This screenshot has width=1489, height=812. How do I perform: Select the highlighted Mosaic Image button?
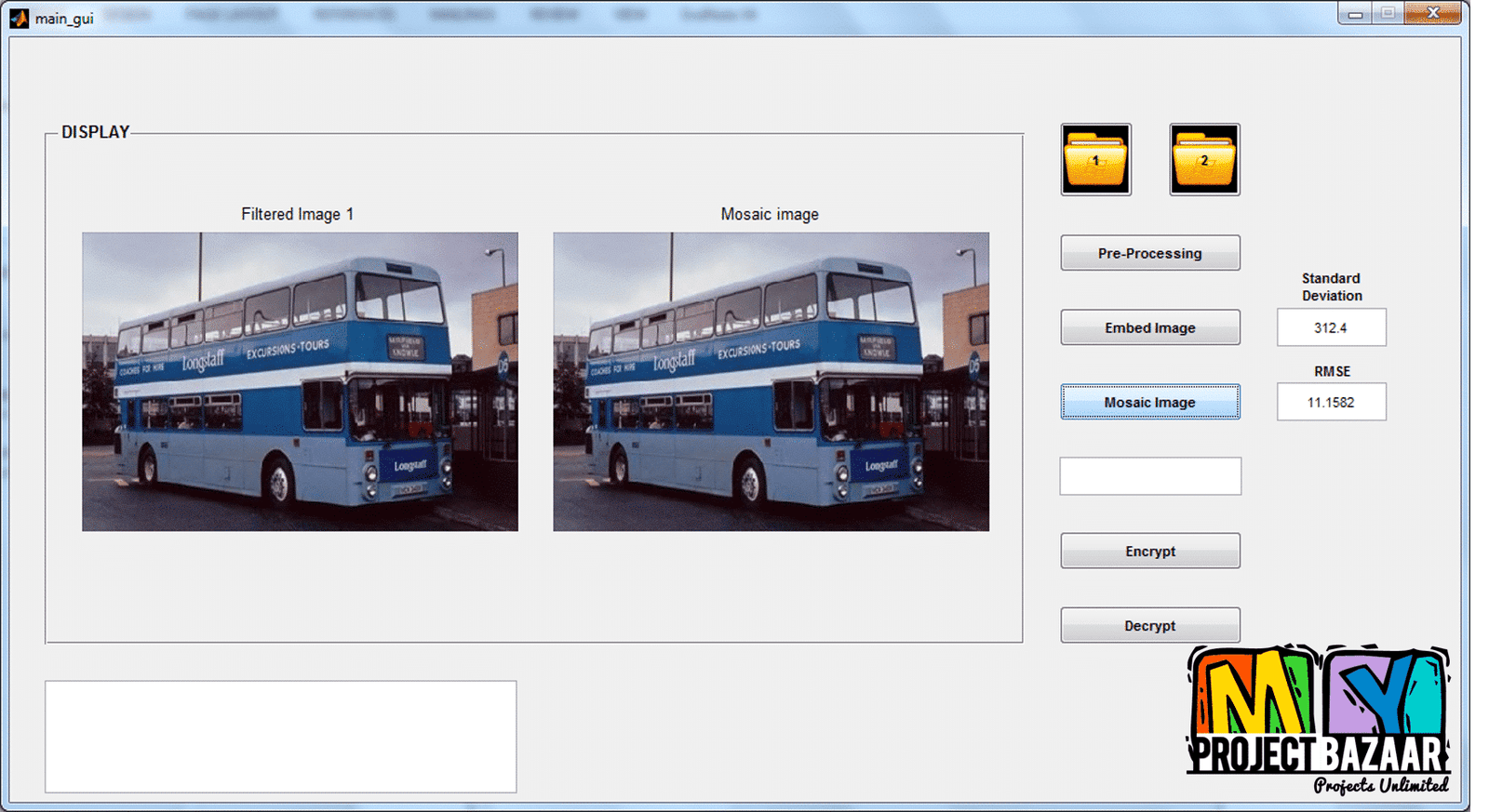point(1149,402)
